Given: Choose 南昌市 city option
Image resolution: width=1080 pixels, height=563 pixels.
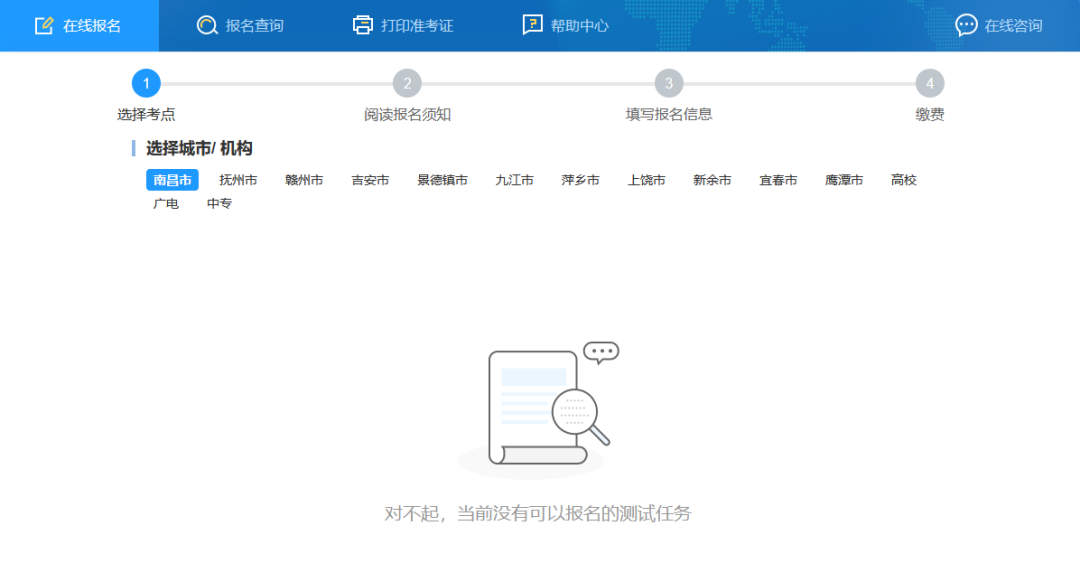Looking at the screenshot, I should (172, 180).
